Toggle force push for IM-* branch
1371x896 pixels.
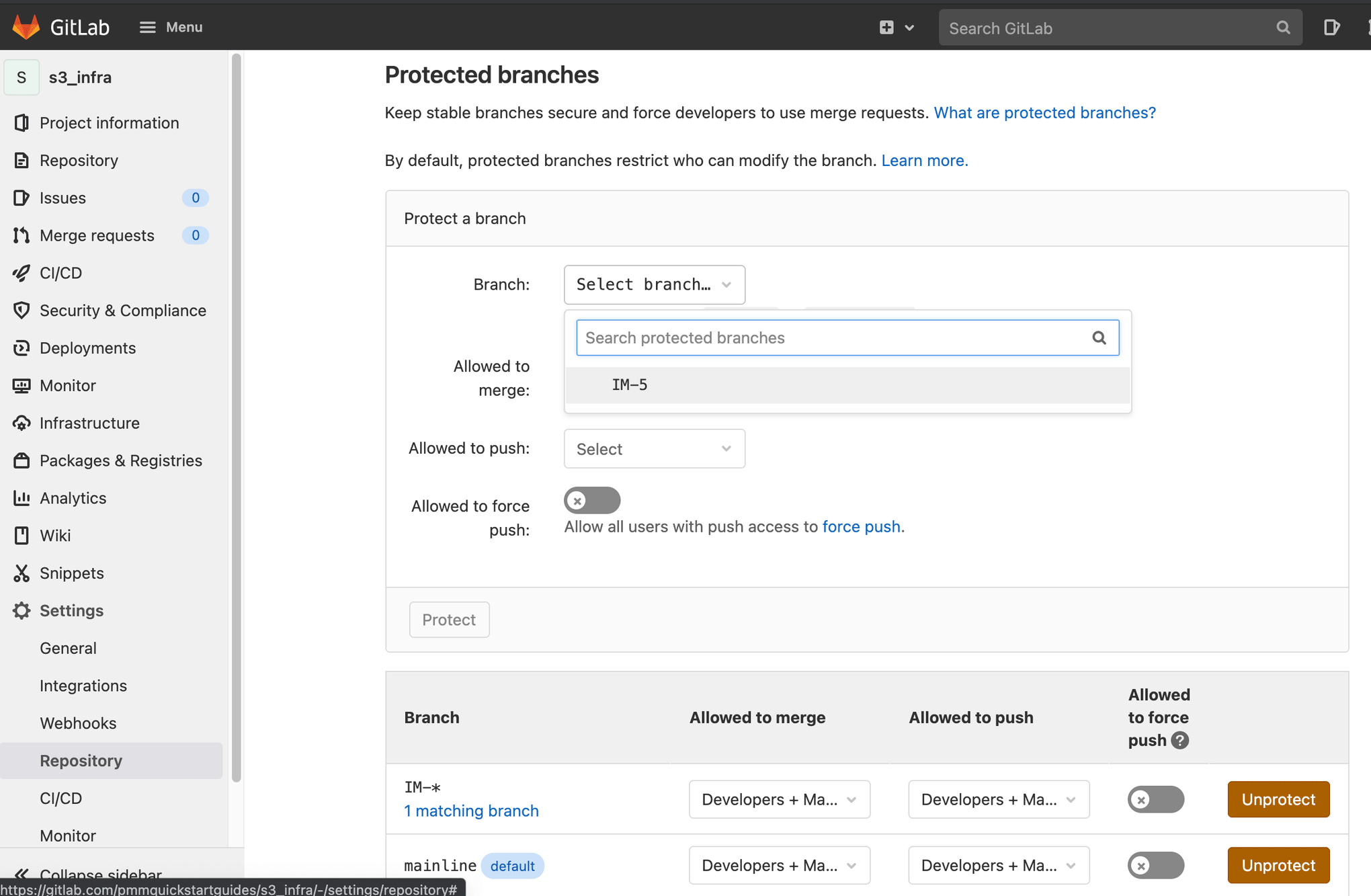1155,798
